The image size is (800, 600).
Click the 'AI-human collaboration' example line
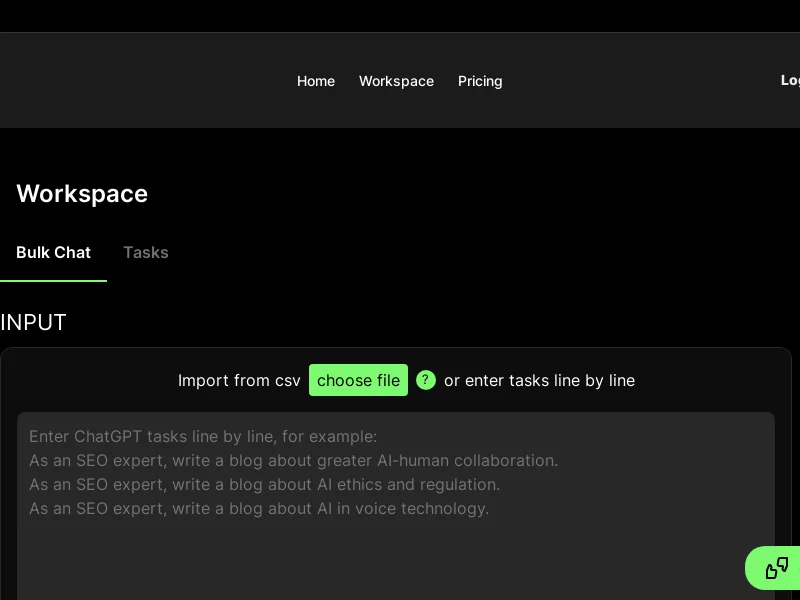coord(293,461)
